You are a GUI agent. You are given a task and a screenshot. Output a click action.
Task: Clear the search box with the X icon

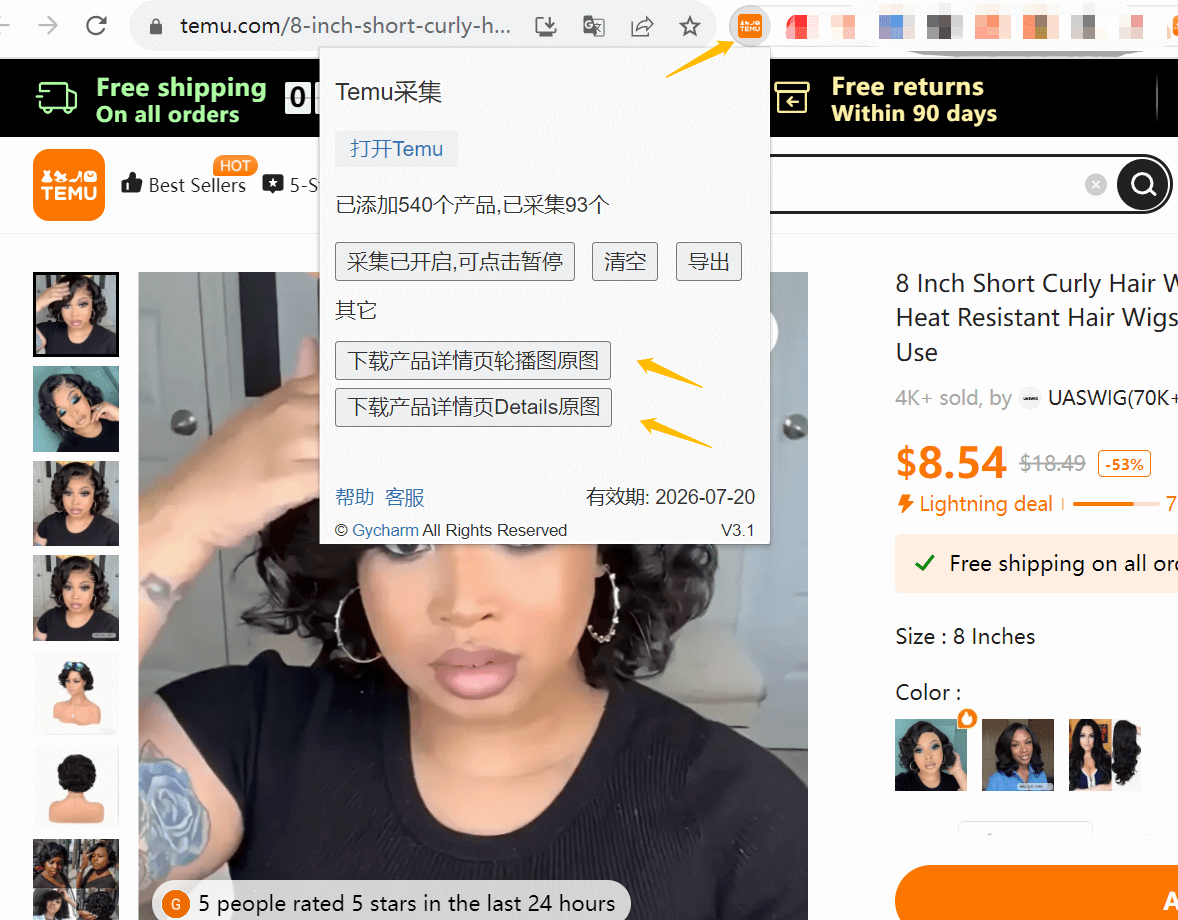coord(1095,184)
